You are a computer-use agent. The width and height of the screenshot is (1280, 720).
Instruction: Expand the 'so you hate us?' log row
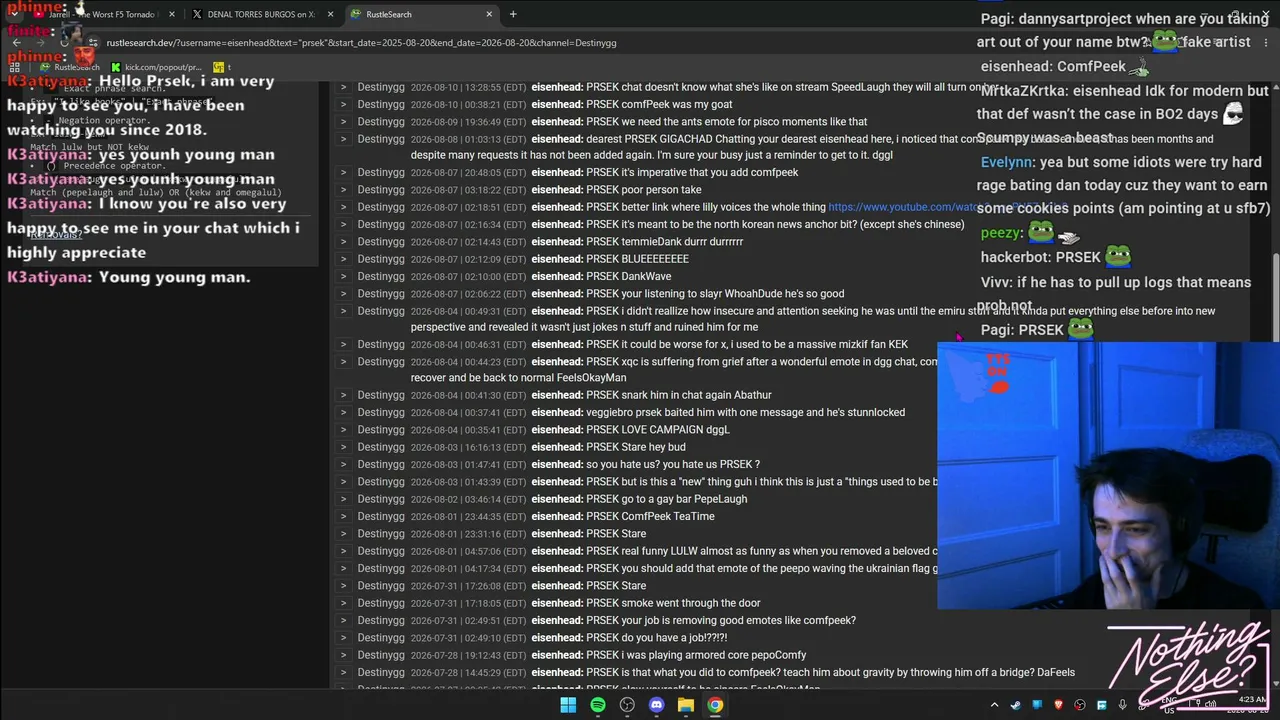coord(343,465)
